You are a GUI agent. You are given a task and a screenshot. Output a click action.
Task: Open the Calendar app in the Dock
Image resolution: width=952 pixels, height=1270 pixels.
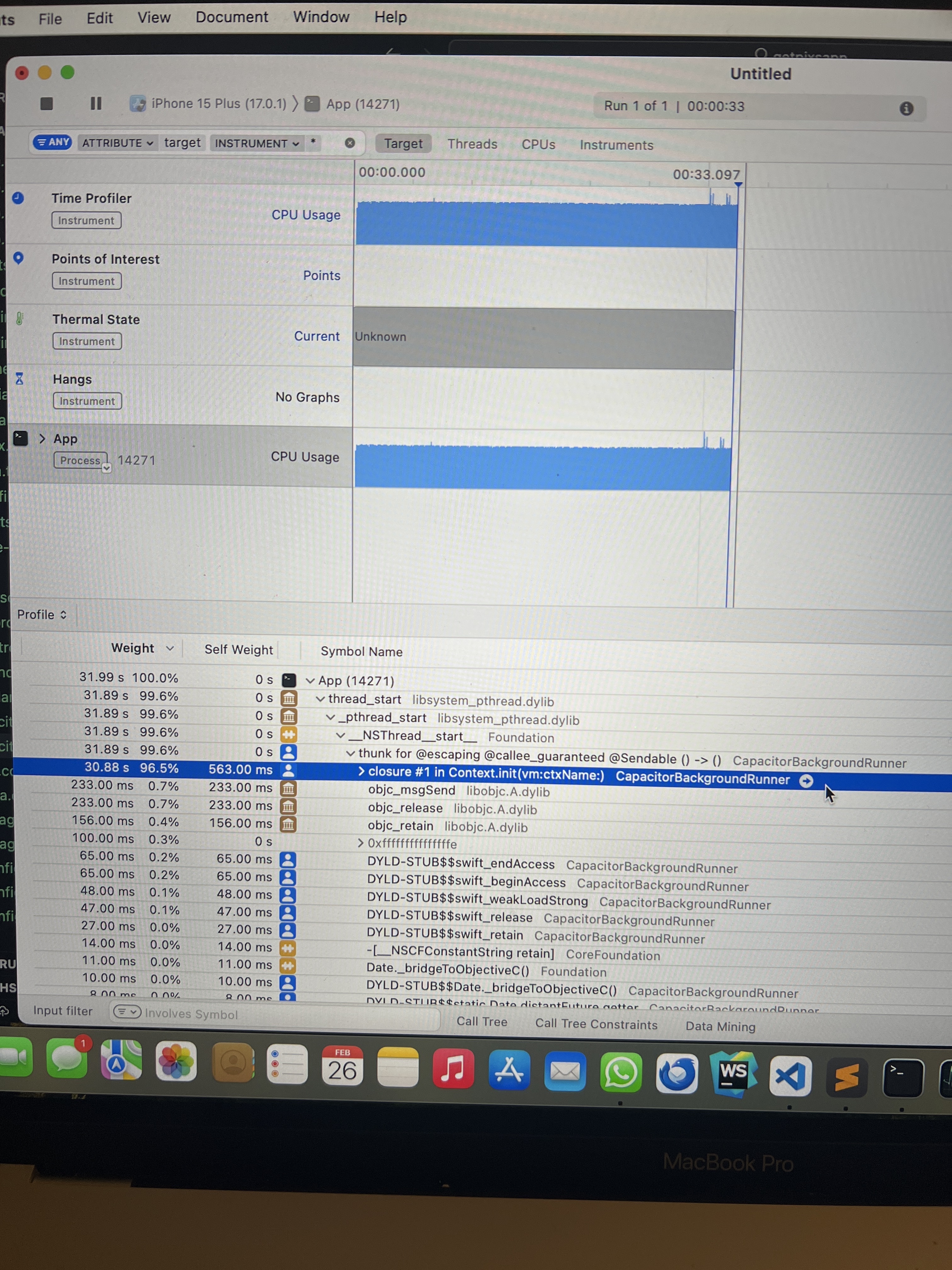pos(342,1066)
